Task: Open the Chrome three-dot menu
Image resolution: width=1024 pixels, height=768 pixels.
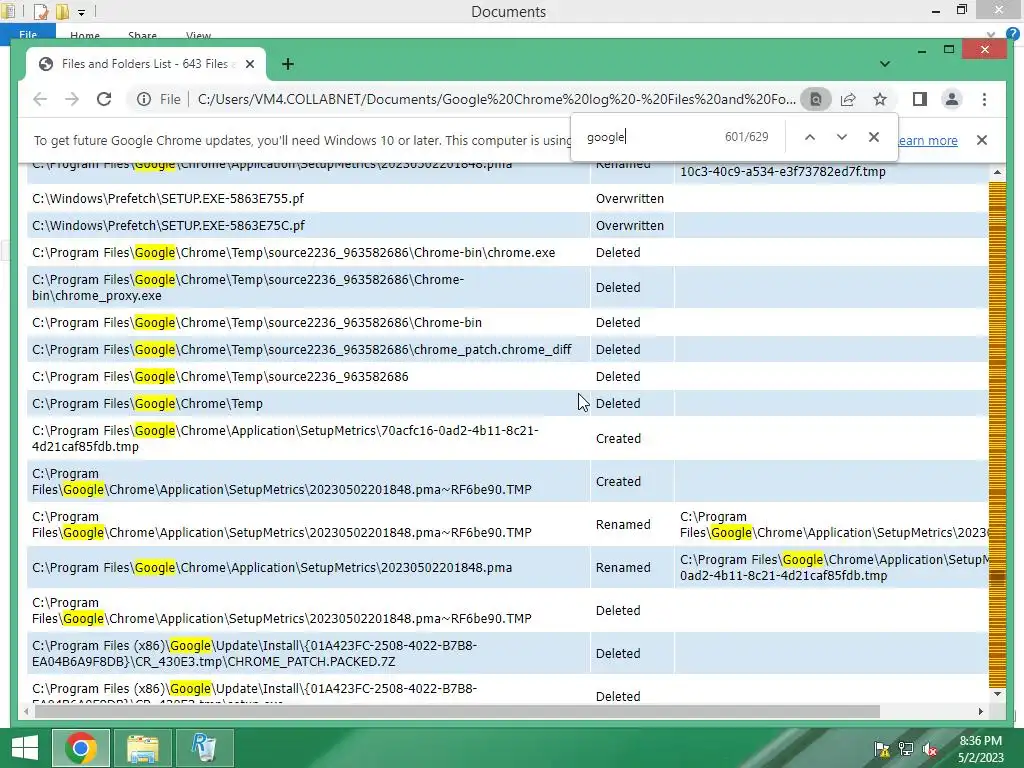Action: point(984,99)
